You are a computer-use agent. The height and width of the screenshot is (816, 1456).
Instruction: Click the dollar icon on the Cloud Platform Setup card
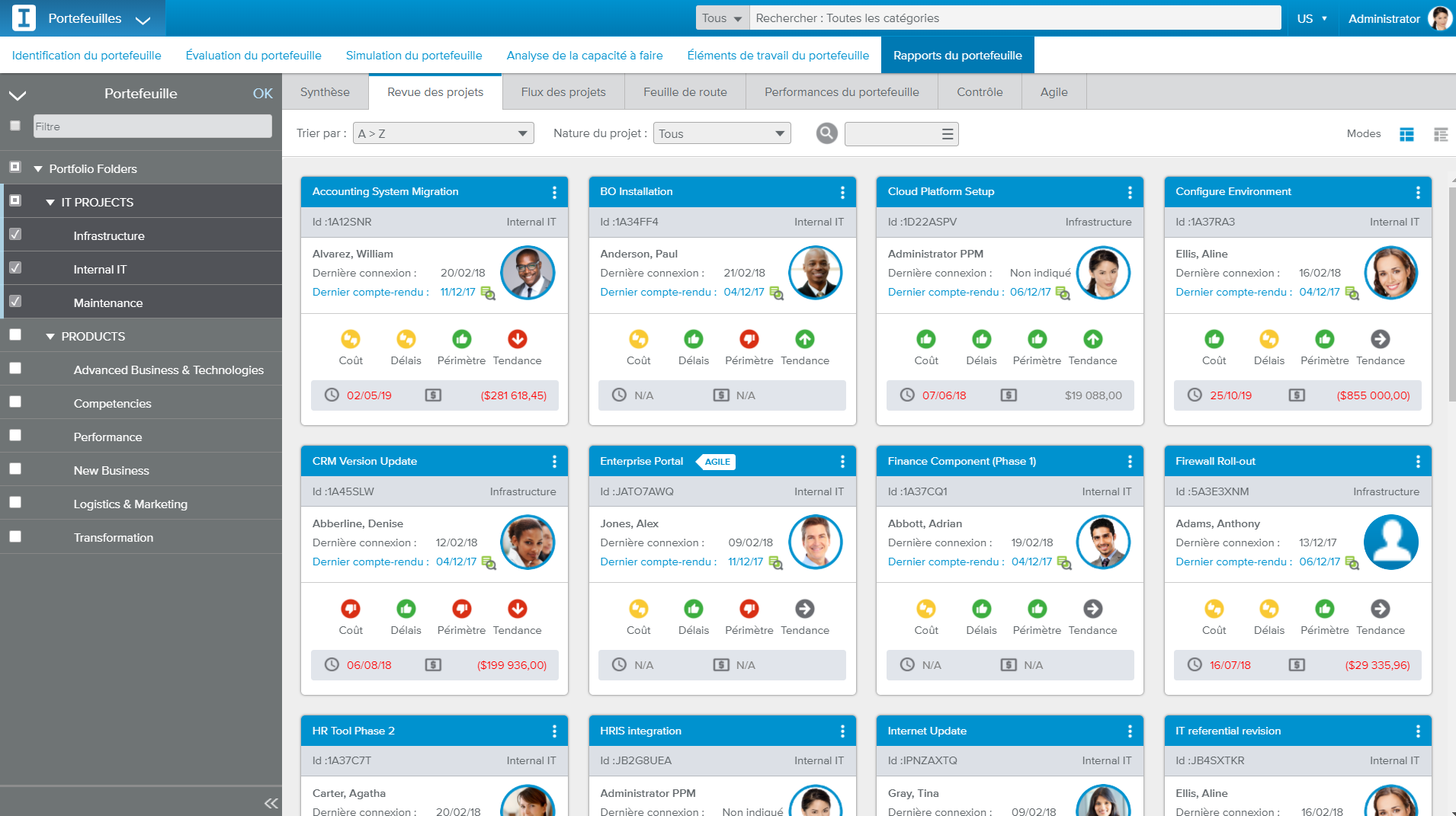tap(1009, 395)
